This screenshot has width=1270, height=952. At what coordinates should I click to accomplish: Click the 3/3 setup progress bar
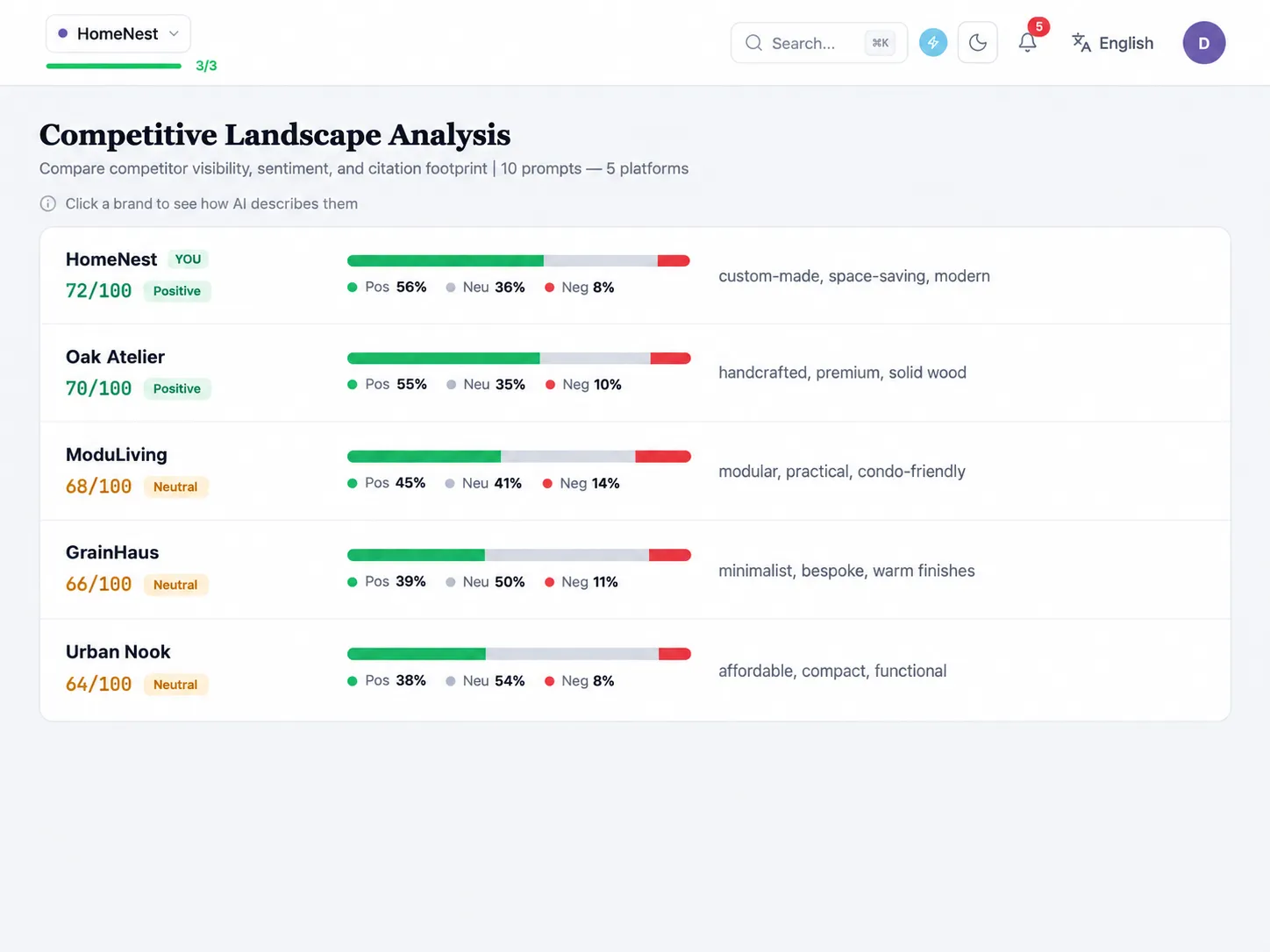coord(114,66)
